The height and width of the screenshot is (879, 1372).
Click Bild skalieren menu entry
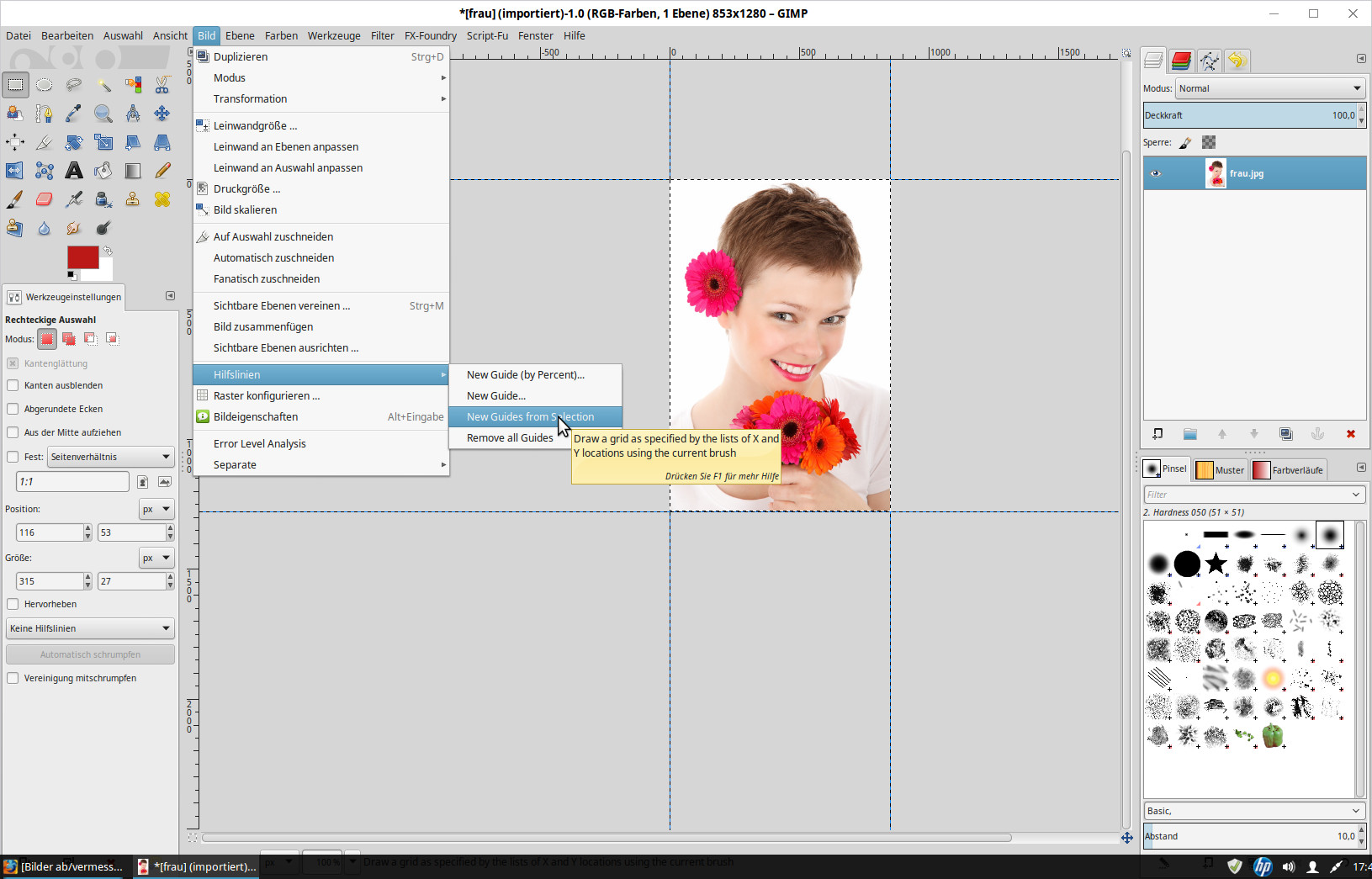point(245,209)
